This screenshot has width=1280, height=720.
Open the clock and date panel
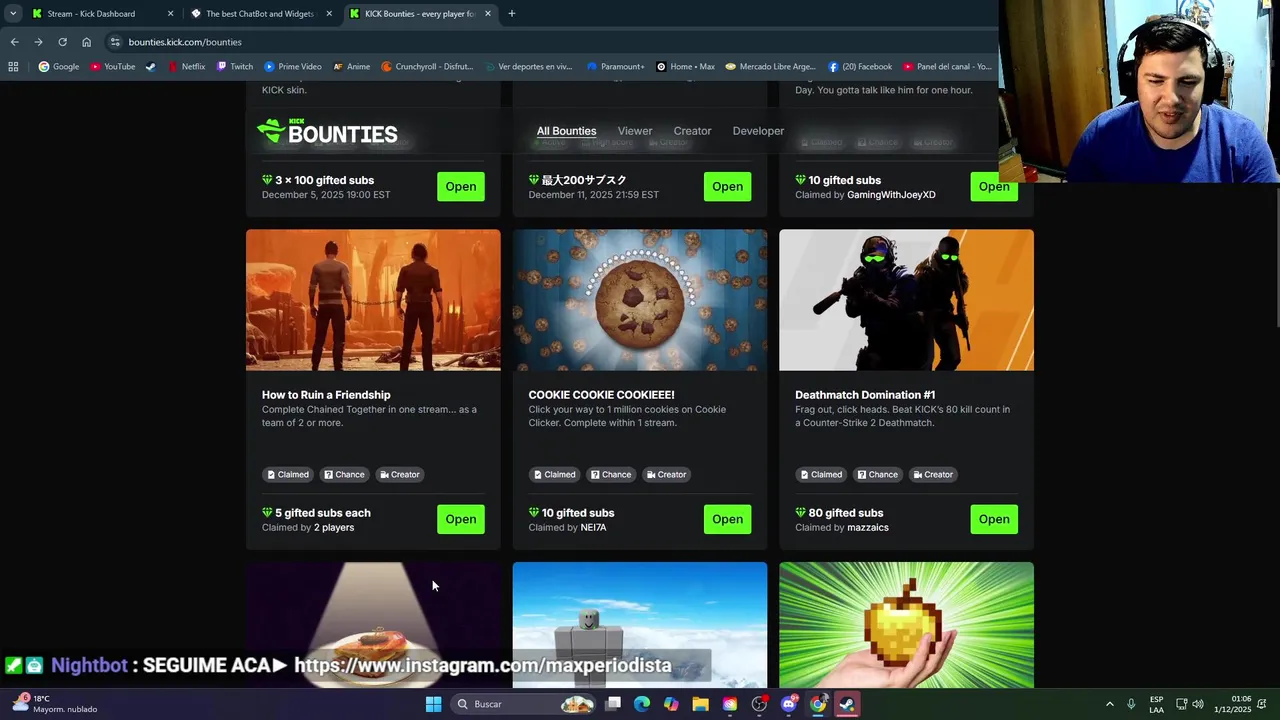pos(1233,704)
